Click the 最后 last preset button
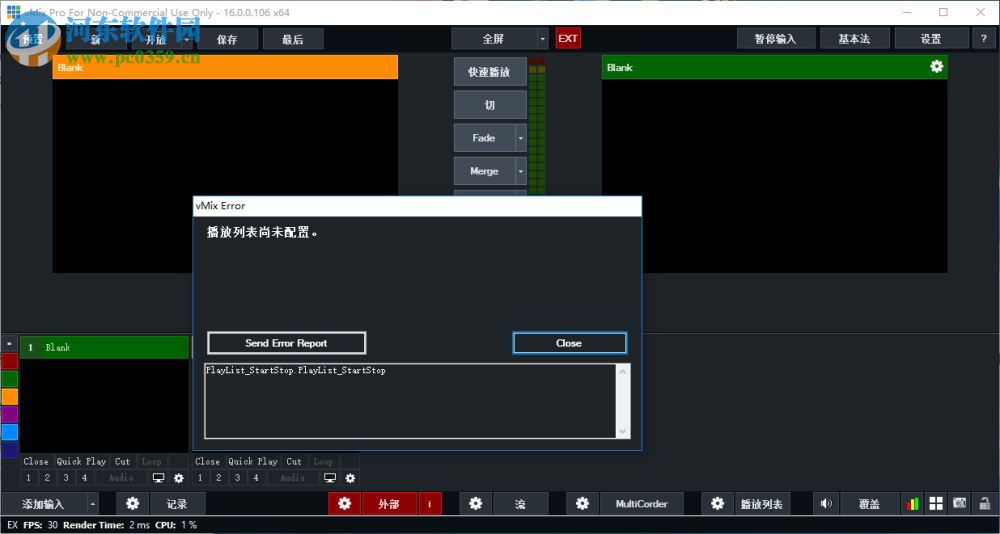Viewport: 1000px width, 534px height. pyautogui.click(x=293, y=39)
